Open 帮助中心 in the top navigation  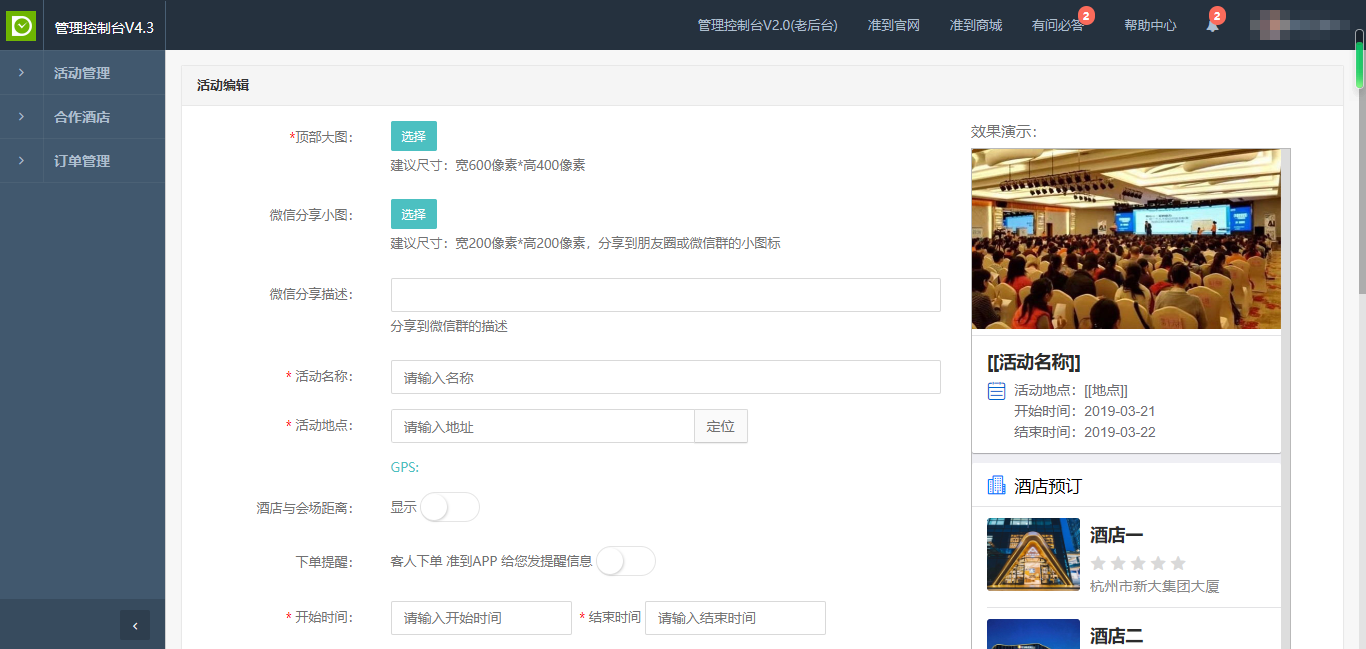tap(1150, 26)
